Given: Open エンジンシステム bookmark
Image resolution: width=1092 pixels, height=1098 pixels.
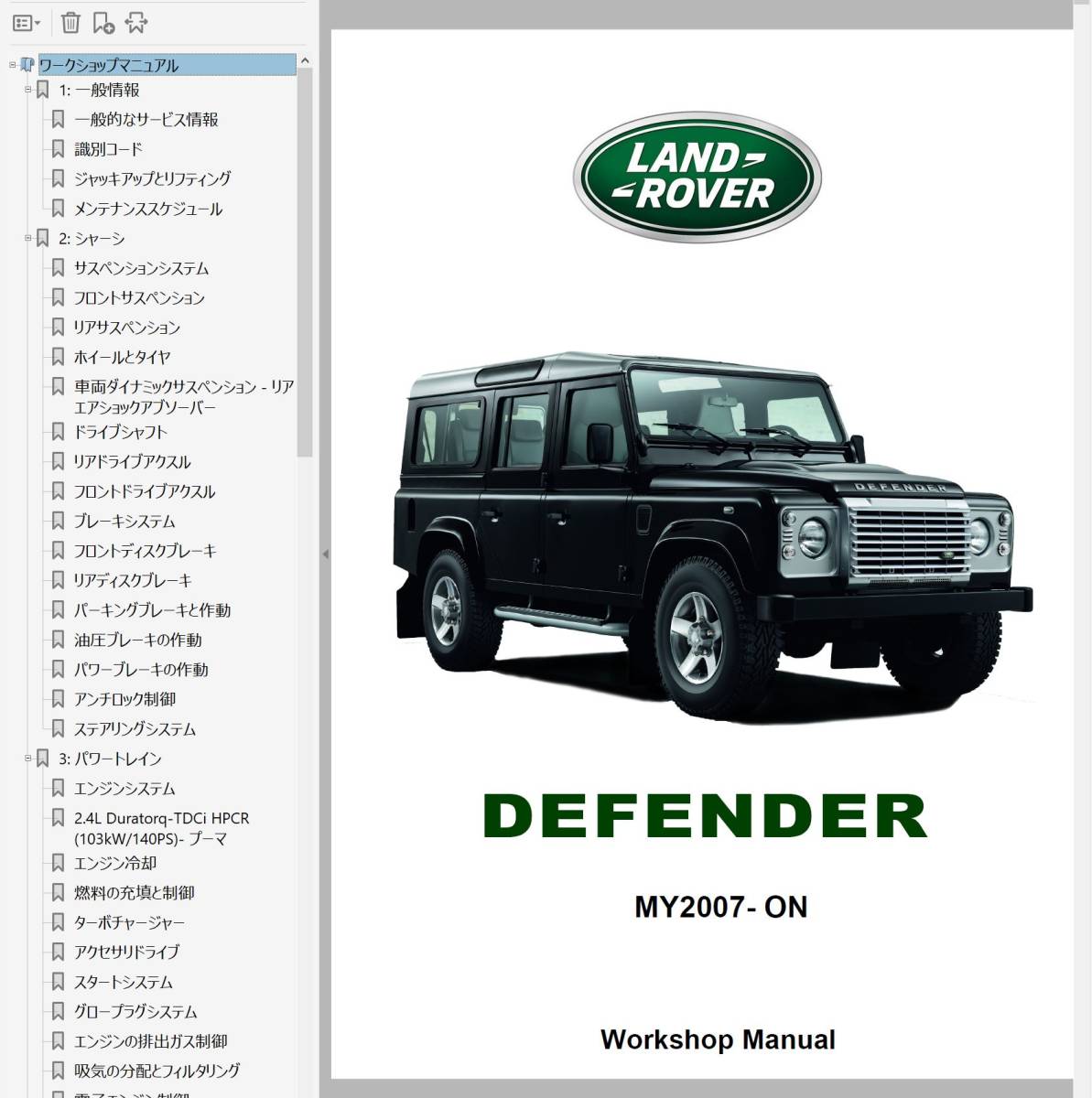Looking at the screenshot, I should (x=125, y=789).
